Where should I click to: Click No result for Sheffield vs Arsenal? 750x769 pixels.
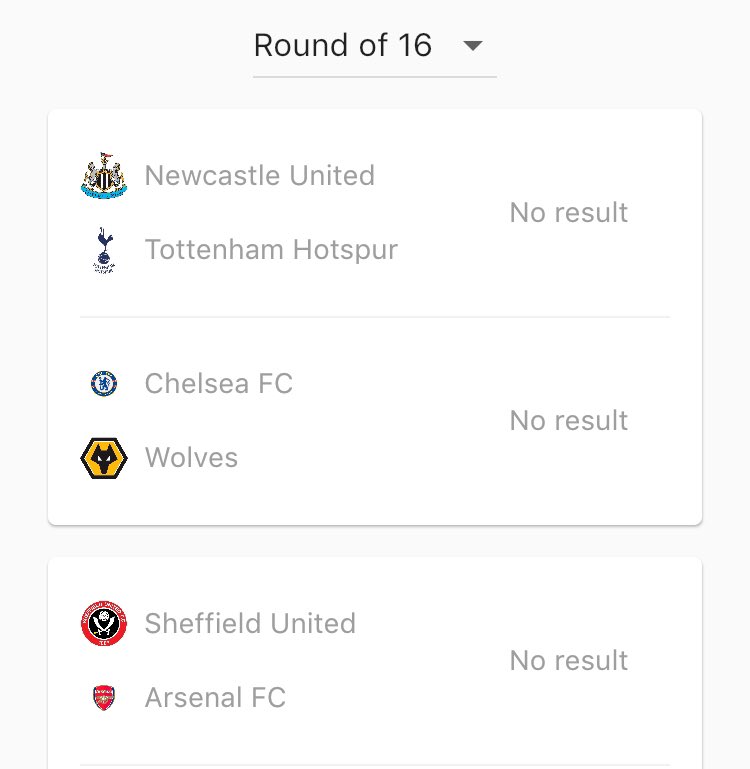click(568, 661)
